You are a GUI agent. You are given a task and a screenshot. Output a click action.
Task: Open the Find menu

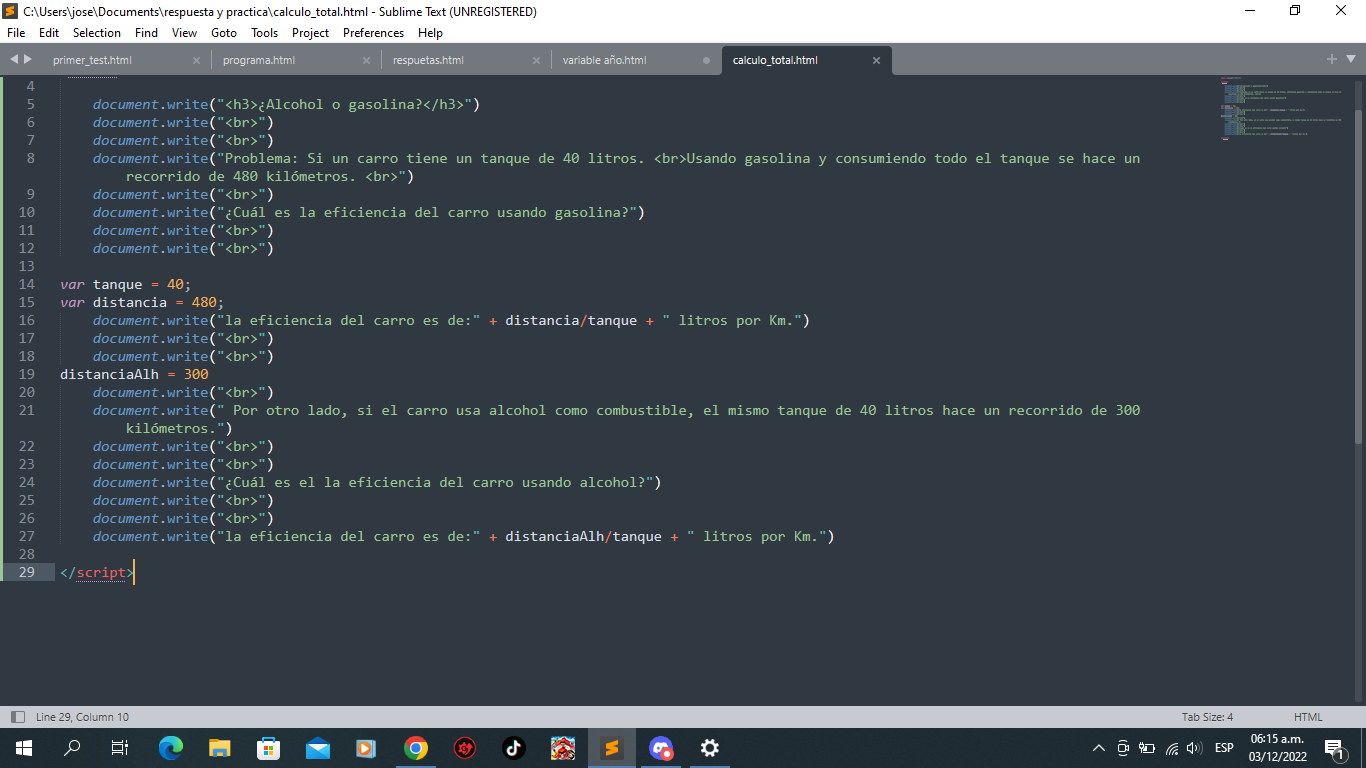coord(146,33)
